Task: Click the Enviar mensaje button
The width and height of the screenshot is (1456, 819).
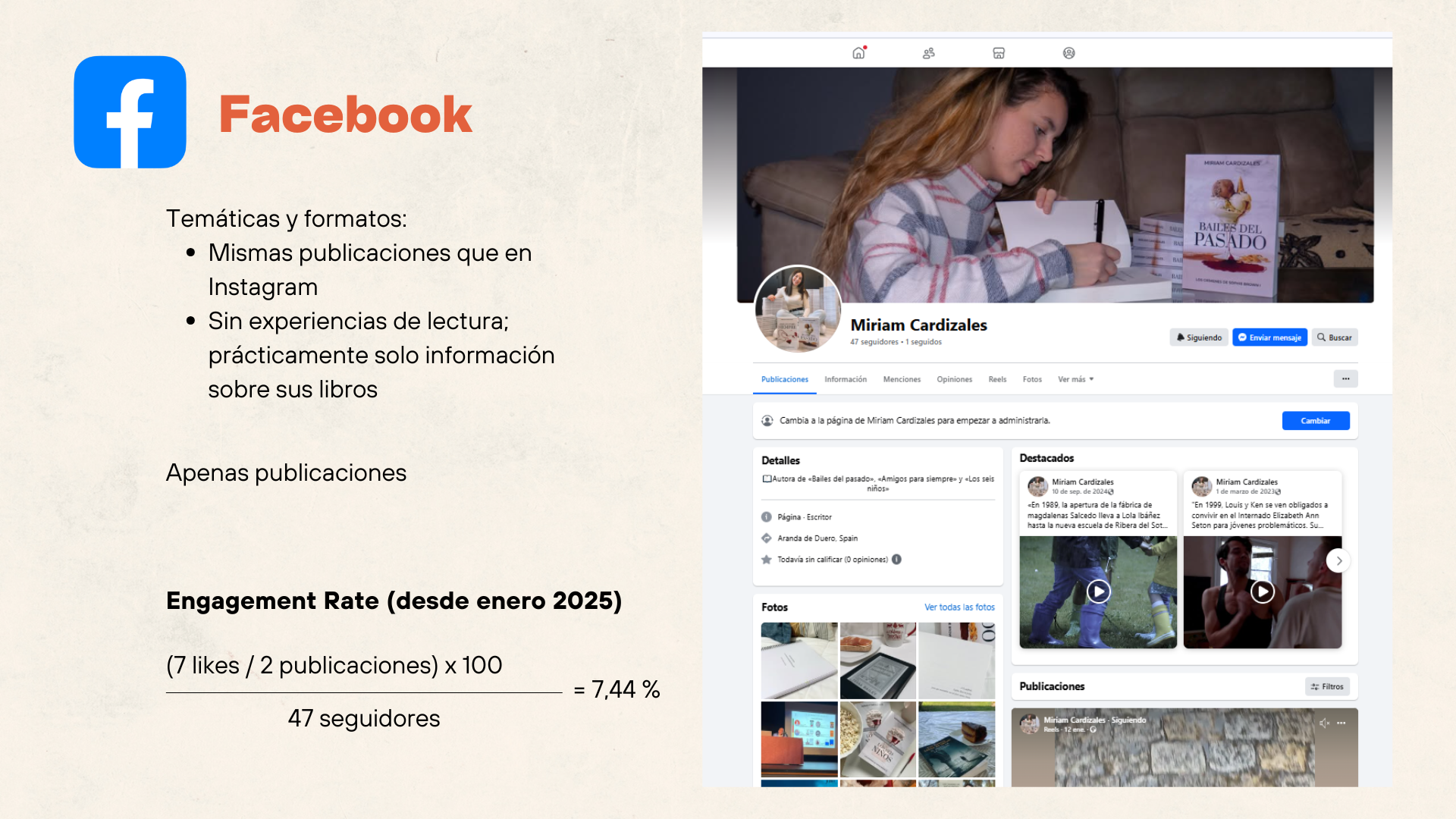Action: pos(1269,337)
